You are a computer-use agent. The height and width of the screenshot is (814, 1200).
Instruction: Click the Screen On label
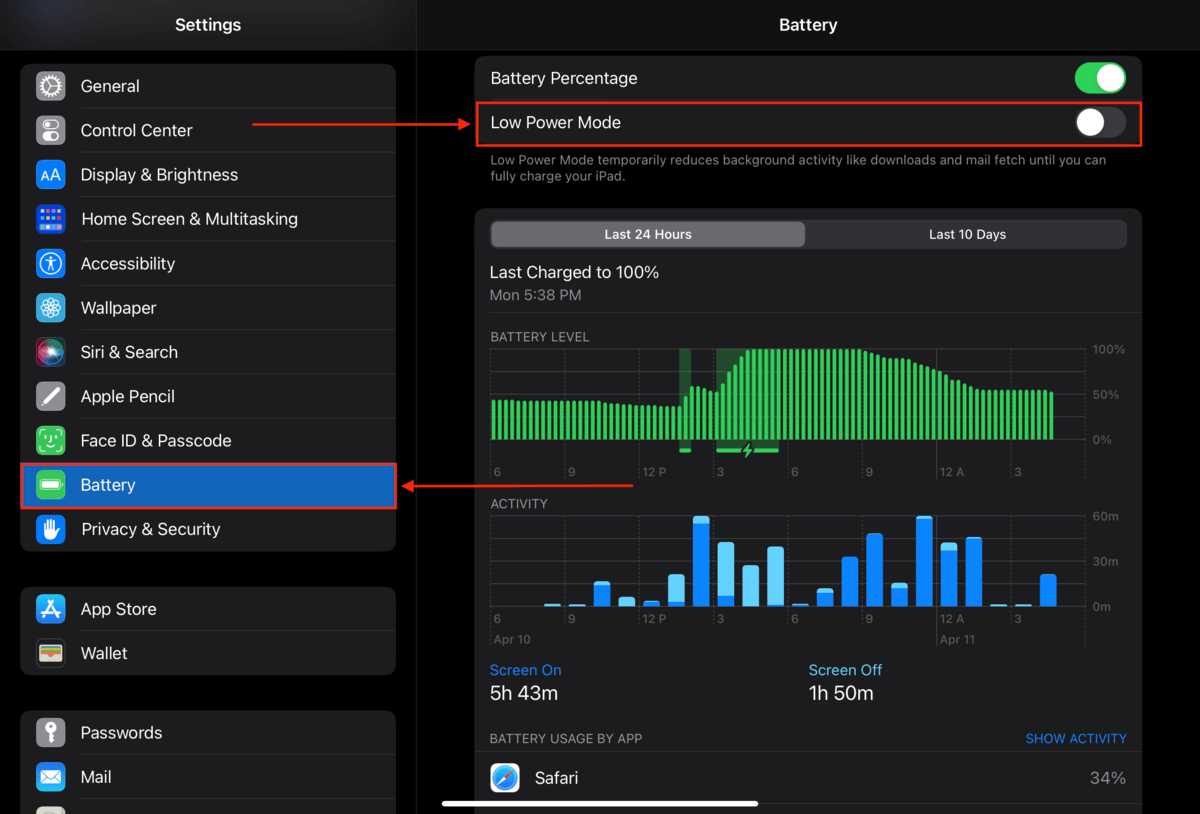point(525,670)
